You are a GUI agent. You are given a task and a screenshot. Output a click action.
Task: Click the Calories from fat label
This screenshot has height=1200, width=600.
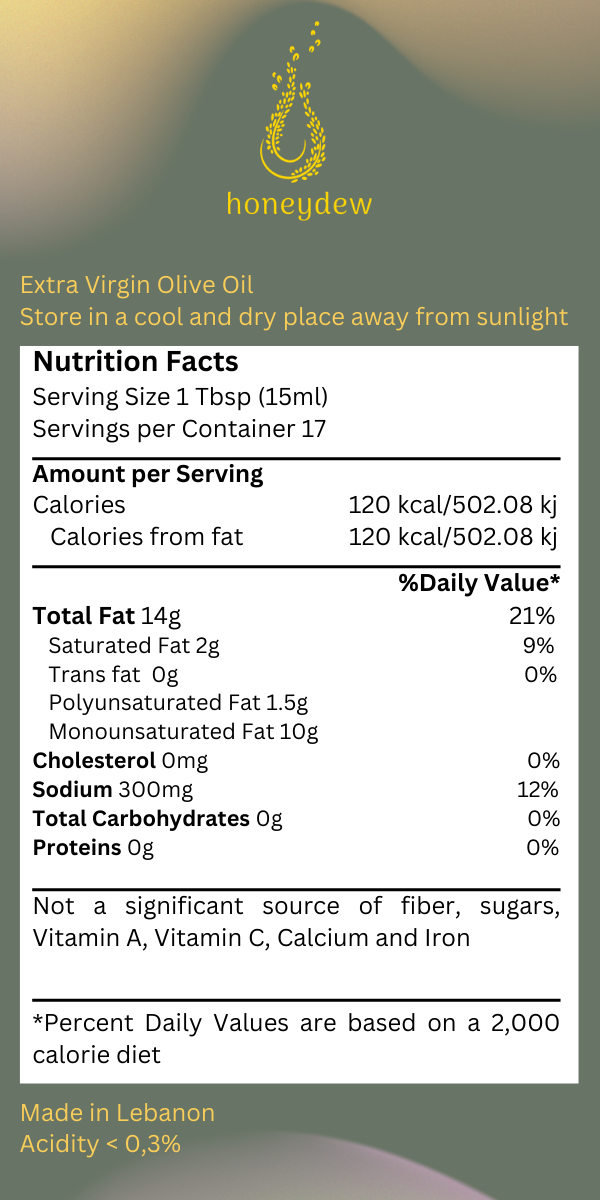click(x=146, y=536)
